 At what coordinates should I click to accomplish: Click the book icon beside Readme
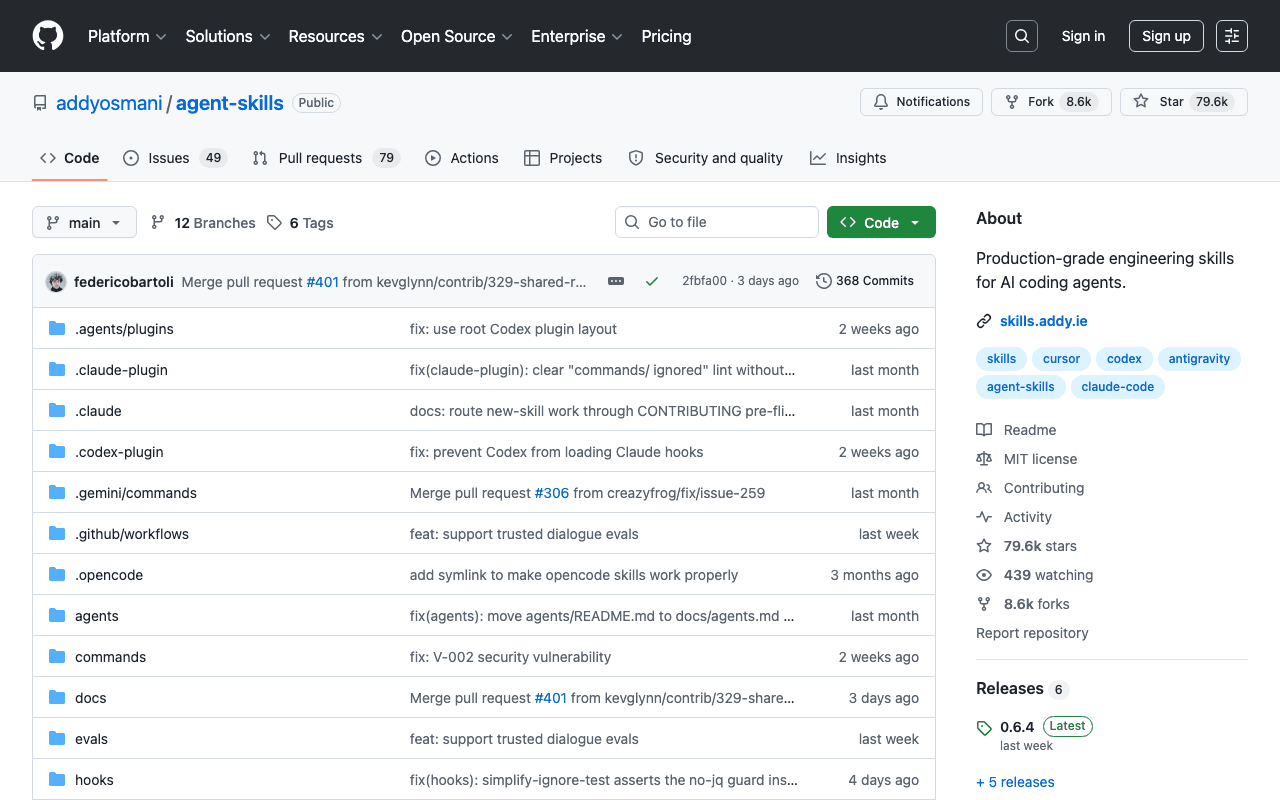(984, 430)
